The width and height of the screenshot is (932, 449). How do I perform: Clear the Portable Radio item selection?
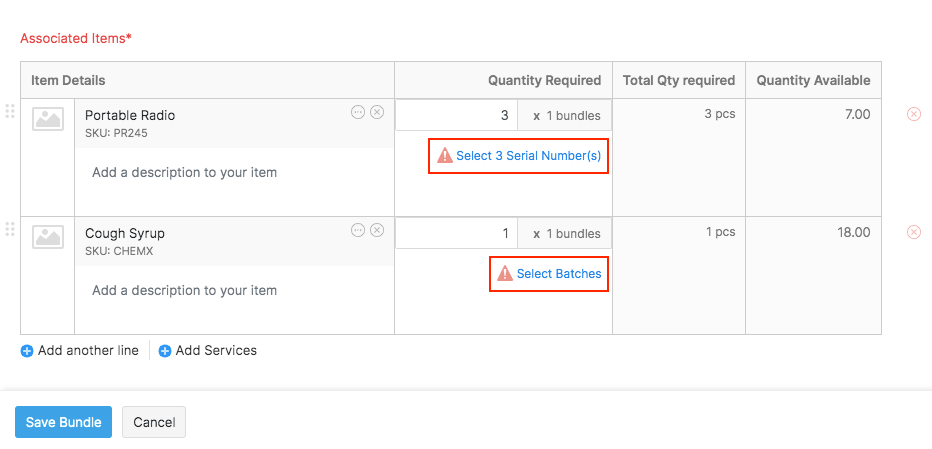point(377,113)
